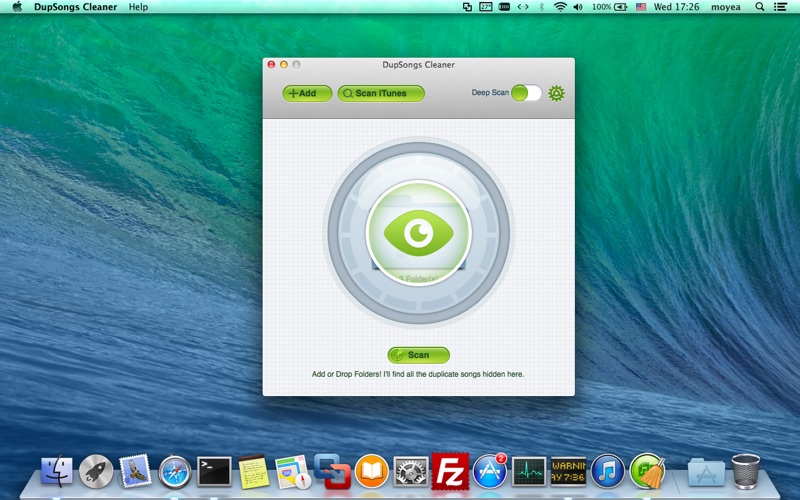This screenshot has height=500, width=800.
Task: Click the large green eye icon
Action: [x=418, y=233]
